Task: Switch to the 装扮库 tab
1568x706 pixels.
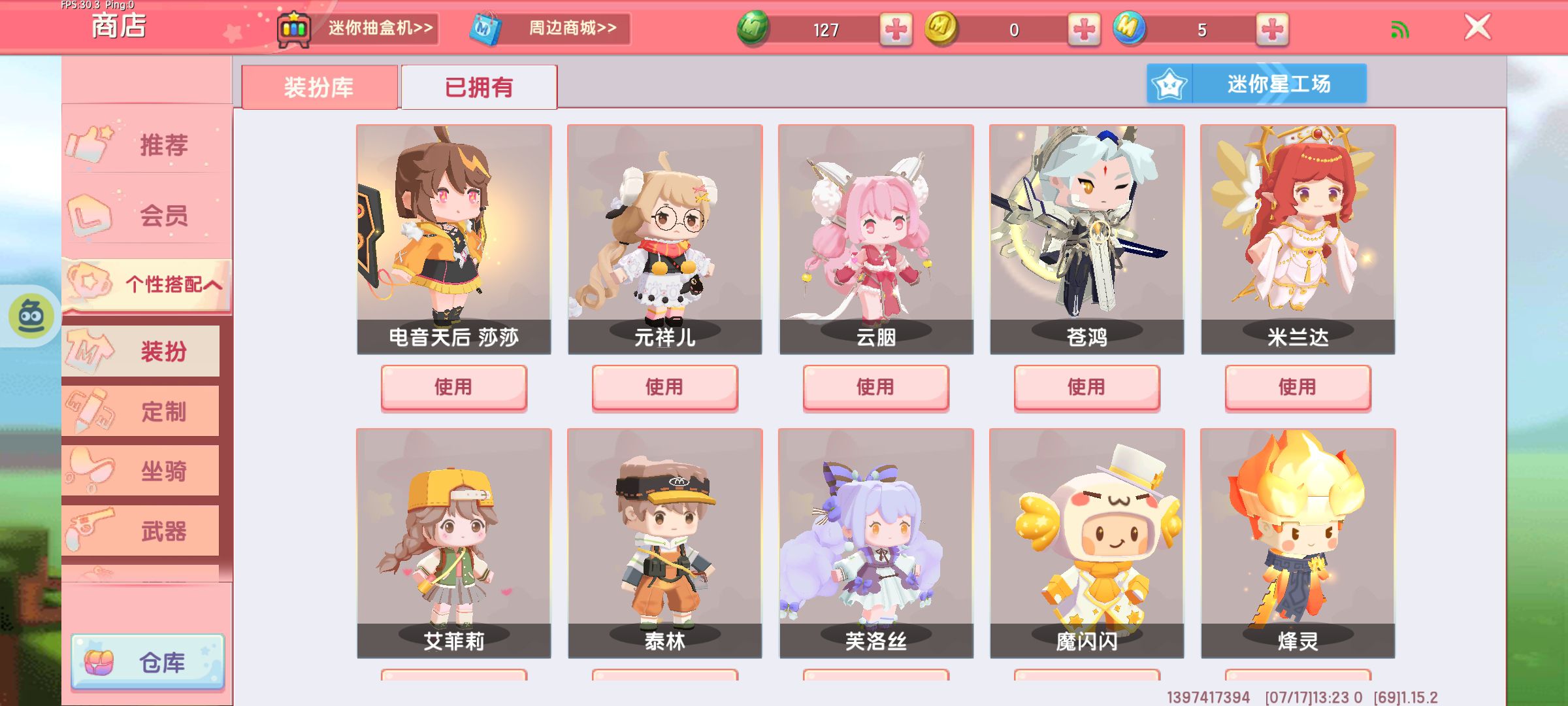Action: [x=319, y=87]
